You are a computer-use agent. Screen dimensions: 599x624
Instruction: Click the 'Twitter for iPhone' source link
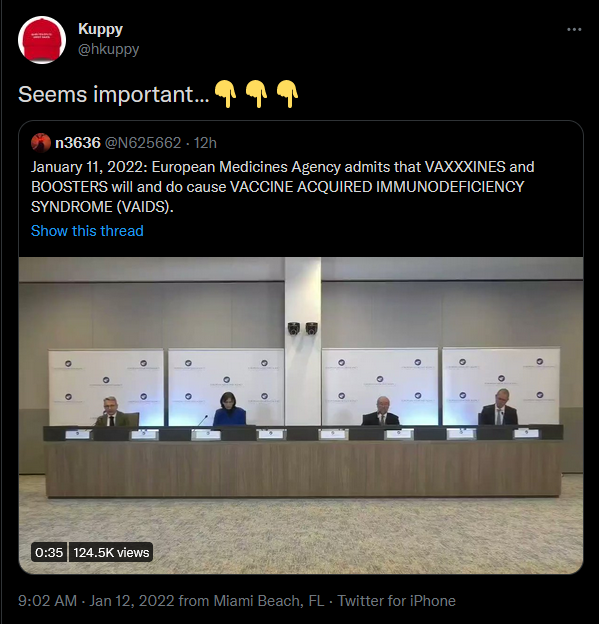click(x=396, y=601)
